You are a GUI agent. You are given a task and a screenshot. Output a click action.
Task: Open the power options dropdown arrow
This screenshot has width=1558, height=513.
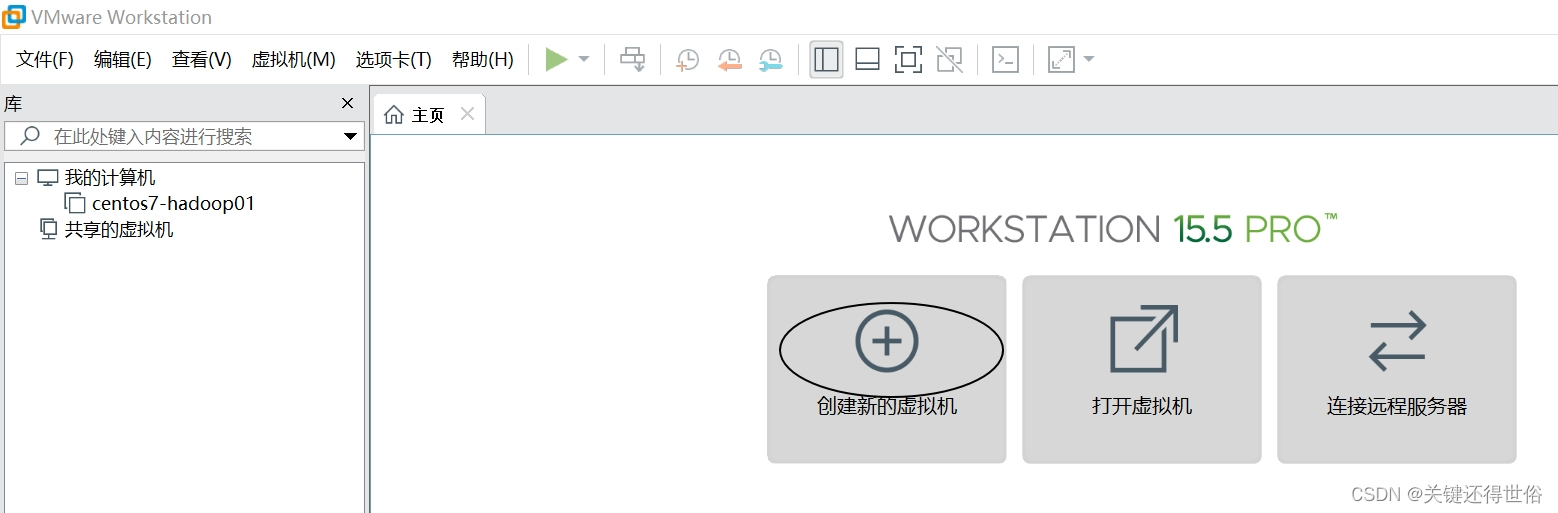click(584, 60)
